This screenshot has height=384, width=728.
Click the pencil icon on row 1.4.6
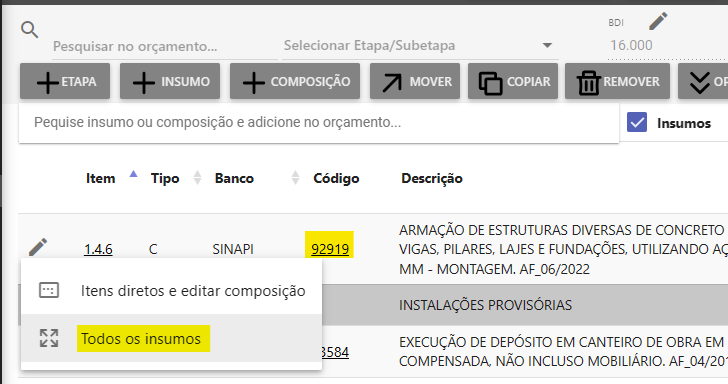click(x=38, y=247)
